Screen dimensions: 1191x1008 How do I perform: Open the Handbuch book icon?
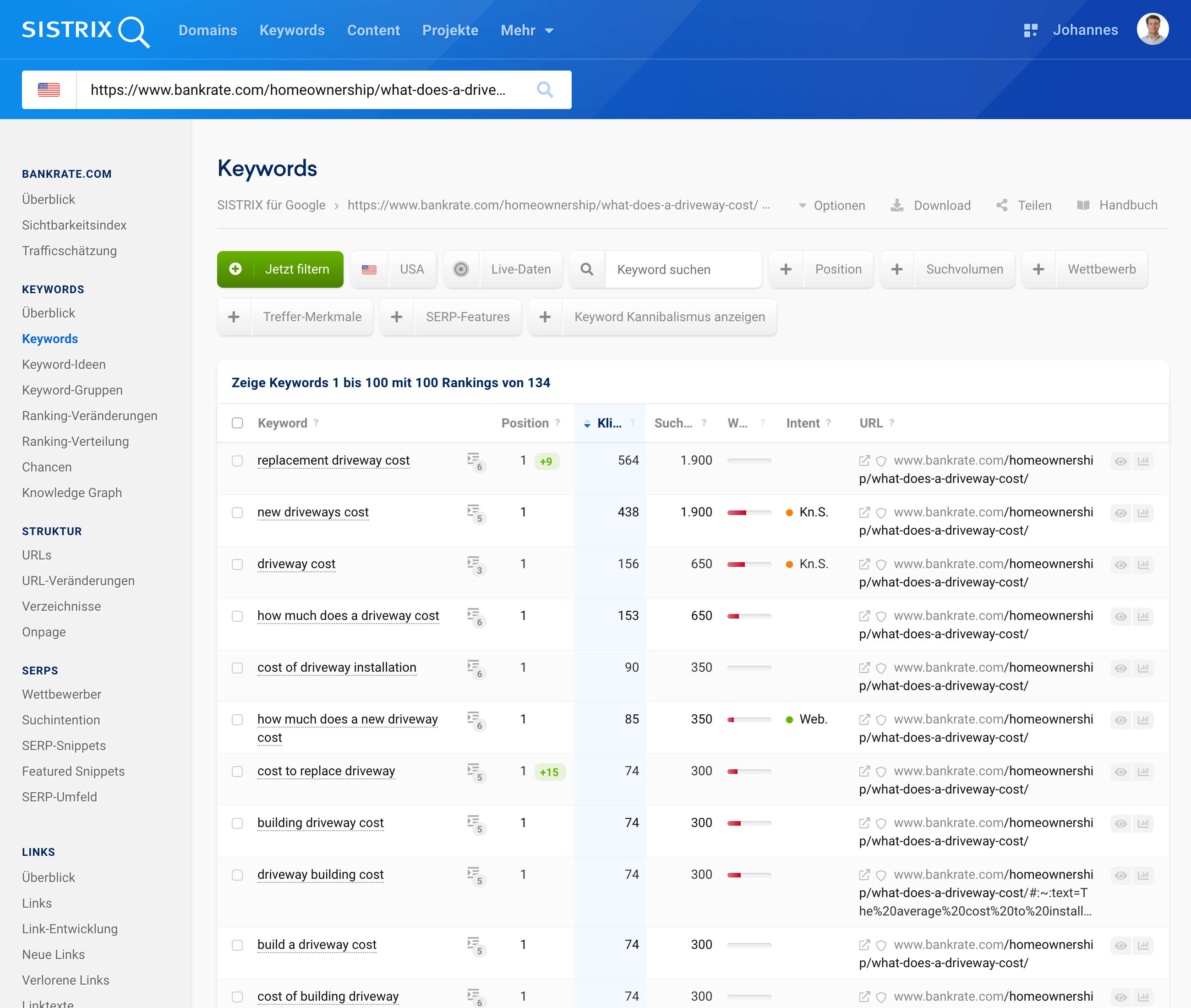tap(1083, 205)
